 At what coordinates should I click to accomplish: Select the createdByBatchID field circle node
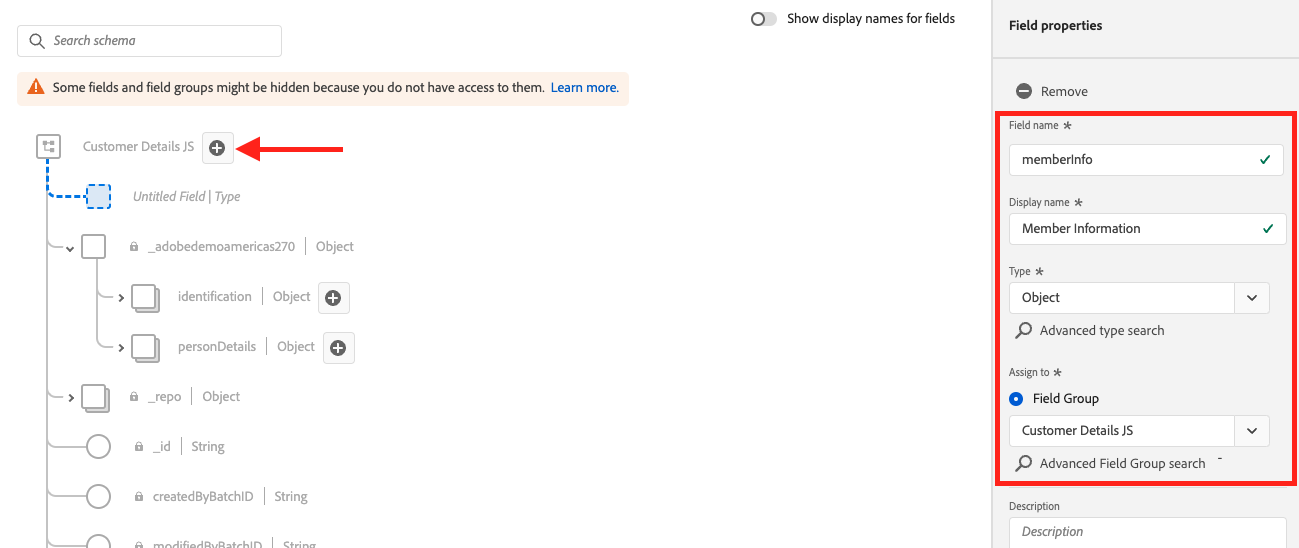[98, 496]
